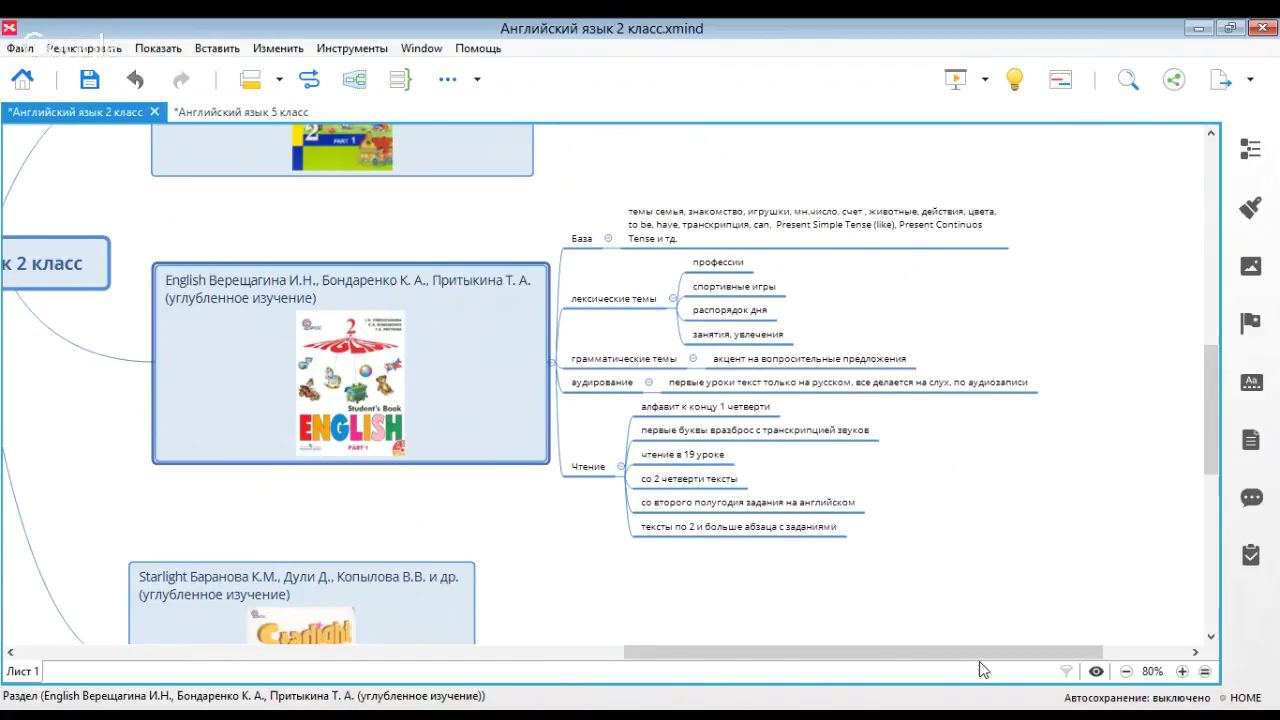Open the Image panel in the right sidebar
Viewport: 1280px width, 720px height.
click(1250, 265)
